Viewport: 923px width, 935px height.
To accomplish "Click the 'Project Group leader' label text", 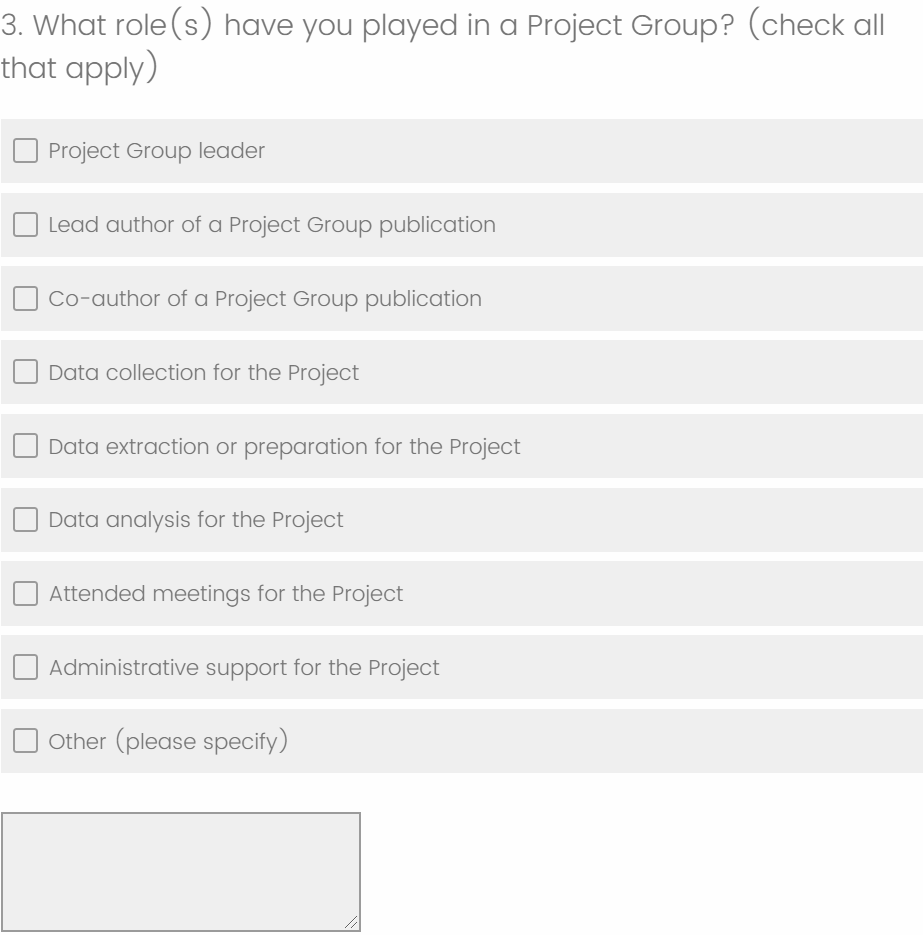I will (157, 151).
